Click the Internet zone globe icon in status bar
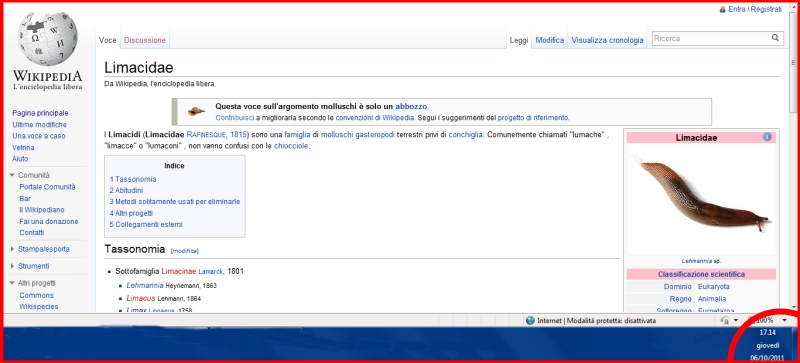The height and width of the screenshot is (363, 800). pyautogui.click(x=530, y=321)
